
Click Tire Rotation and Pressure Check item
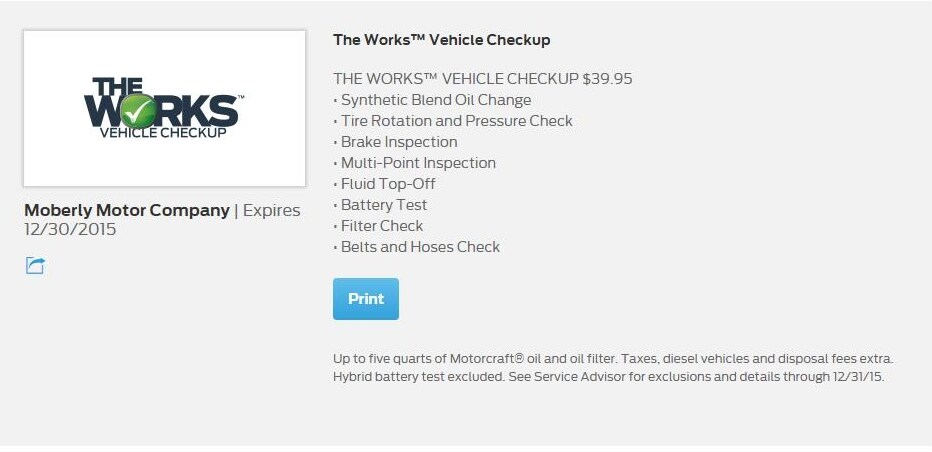pos(456,121)
